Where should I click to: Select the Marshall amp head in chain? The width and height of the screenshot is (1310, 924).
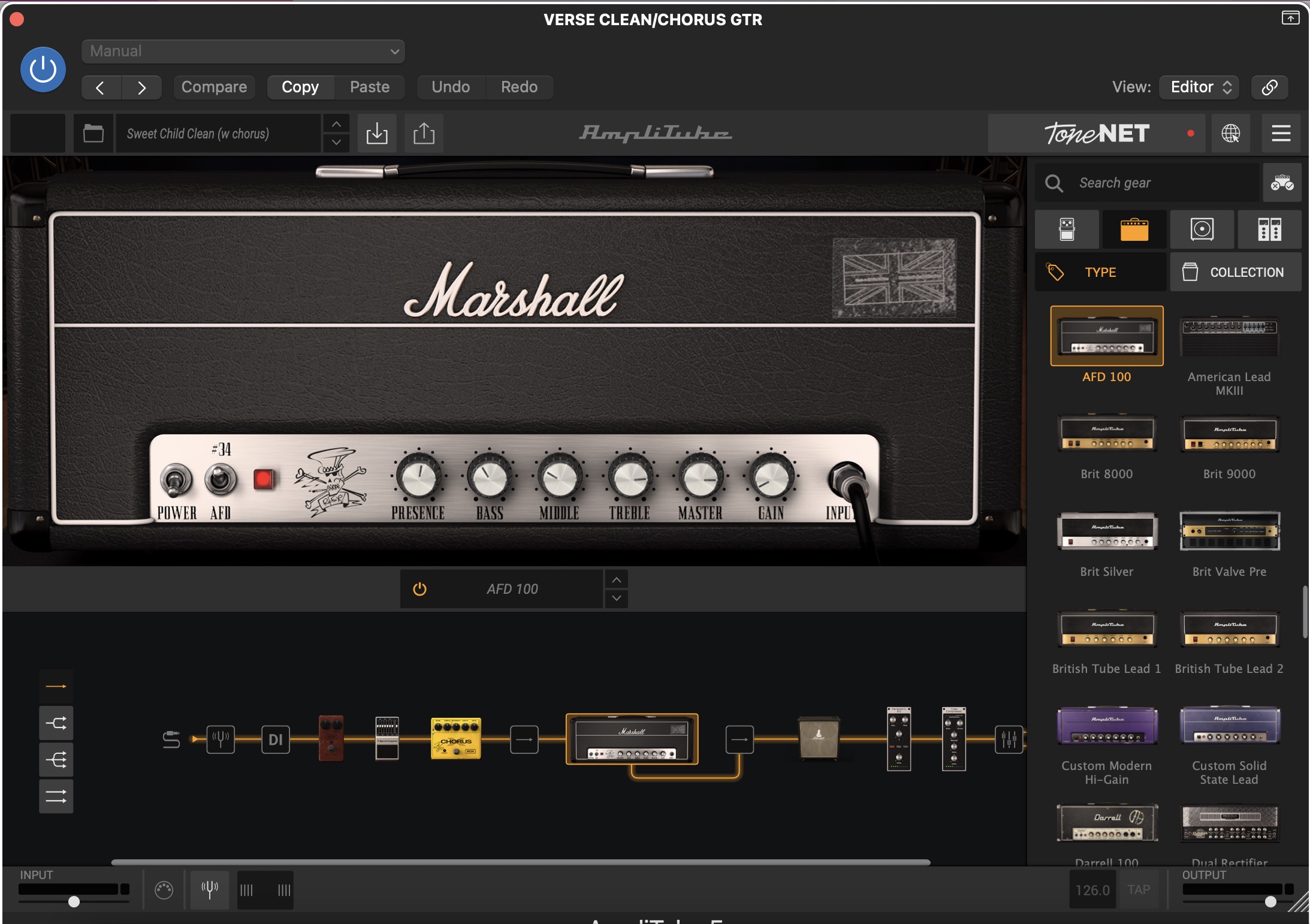coord(632,739)
